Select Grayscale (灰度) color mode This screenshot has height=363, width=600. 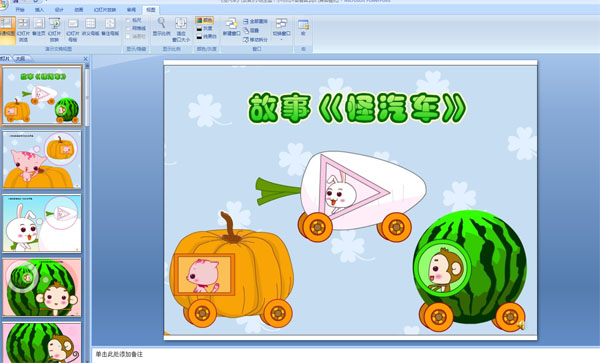(204, 28)
